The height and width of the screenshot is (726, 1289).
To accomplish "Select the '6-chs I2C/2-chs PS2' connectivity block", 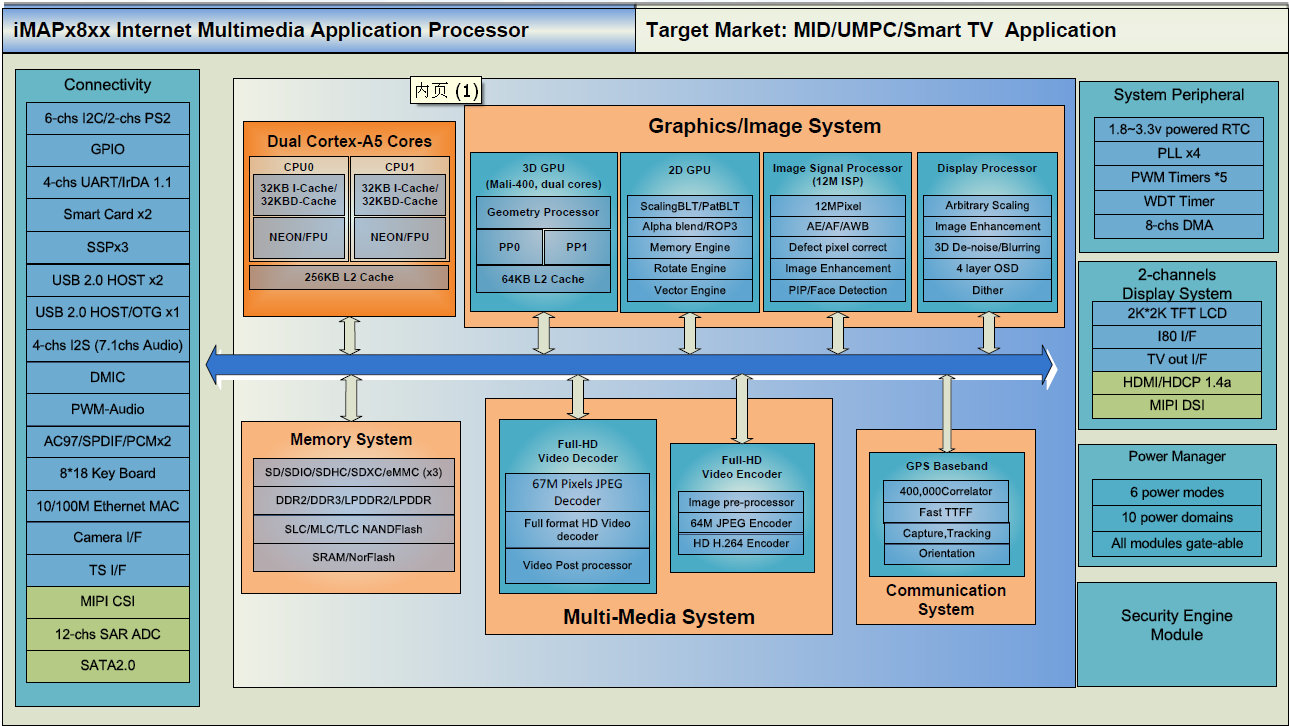I will (107, 117).
